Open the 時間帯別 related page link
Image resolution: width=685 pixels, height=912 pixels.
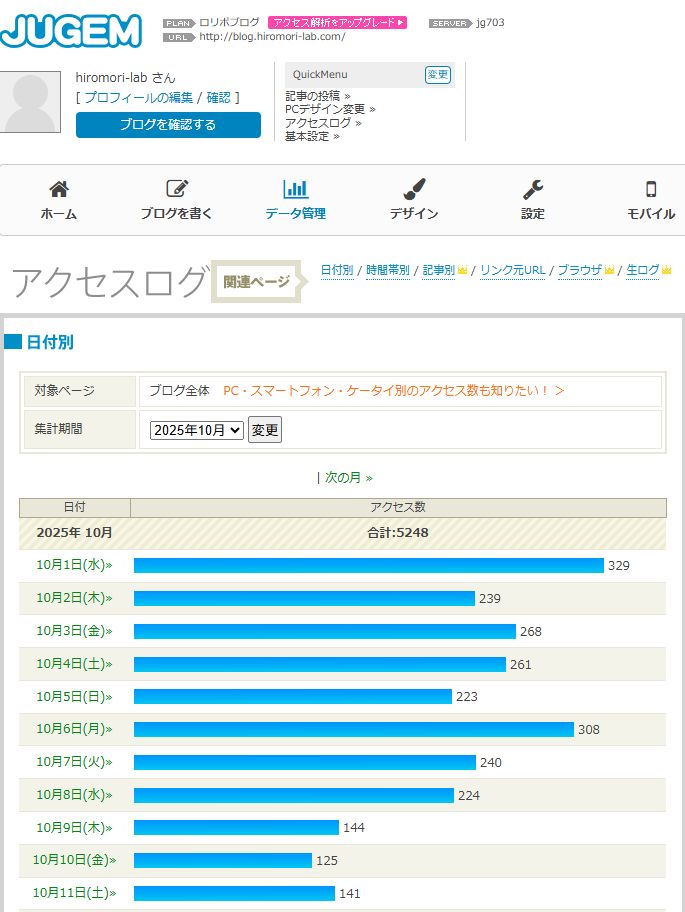(387, 270)
